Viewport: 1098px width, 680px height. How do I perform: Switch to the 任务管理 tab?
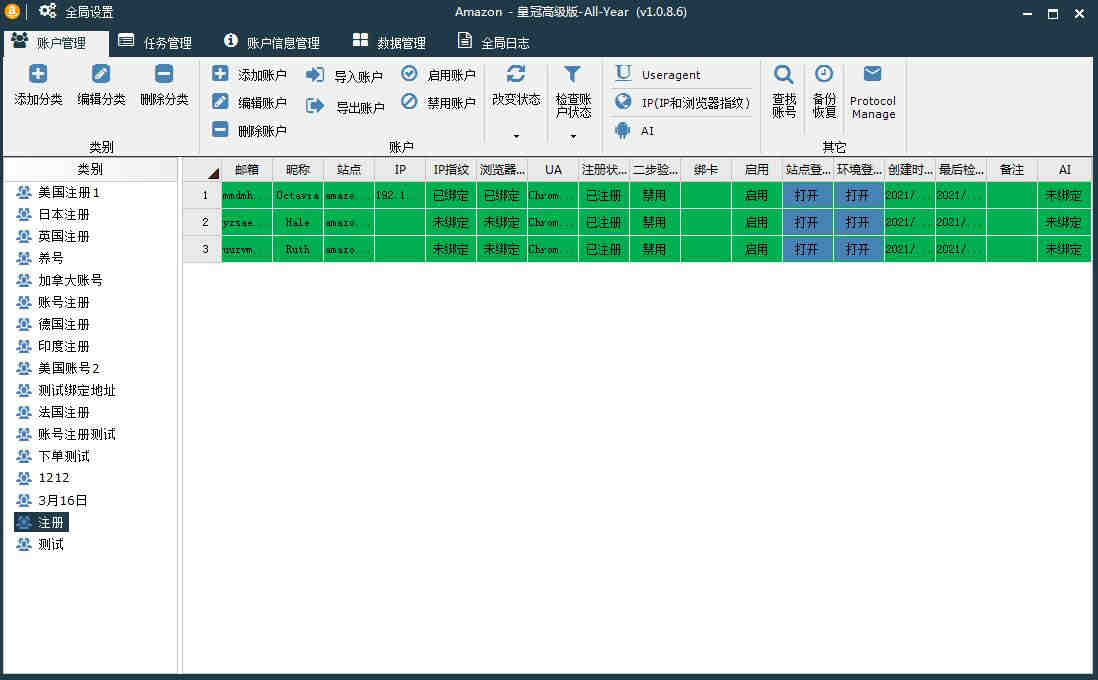(155, 43)
